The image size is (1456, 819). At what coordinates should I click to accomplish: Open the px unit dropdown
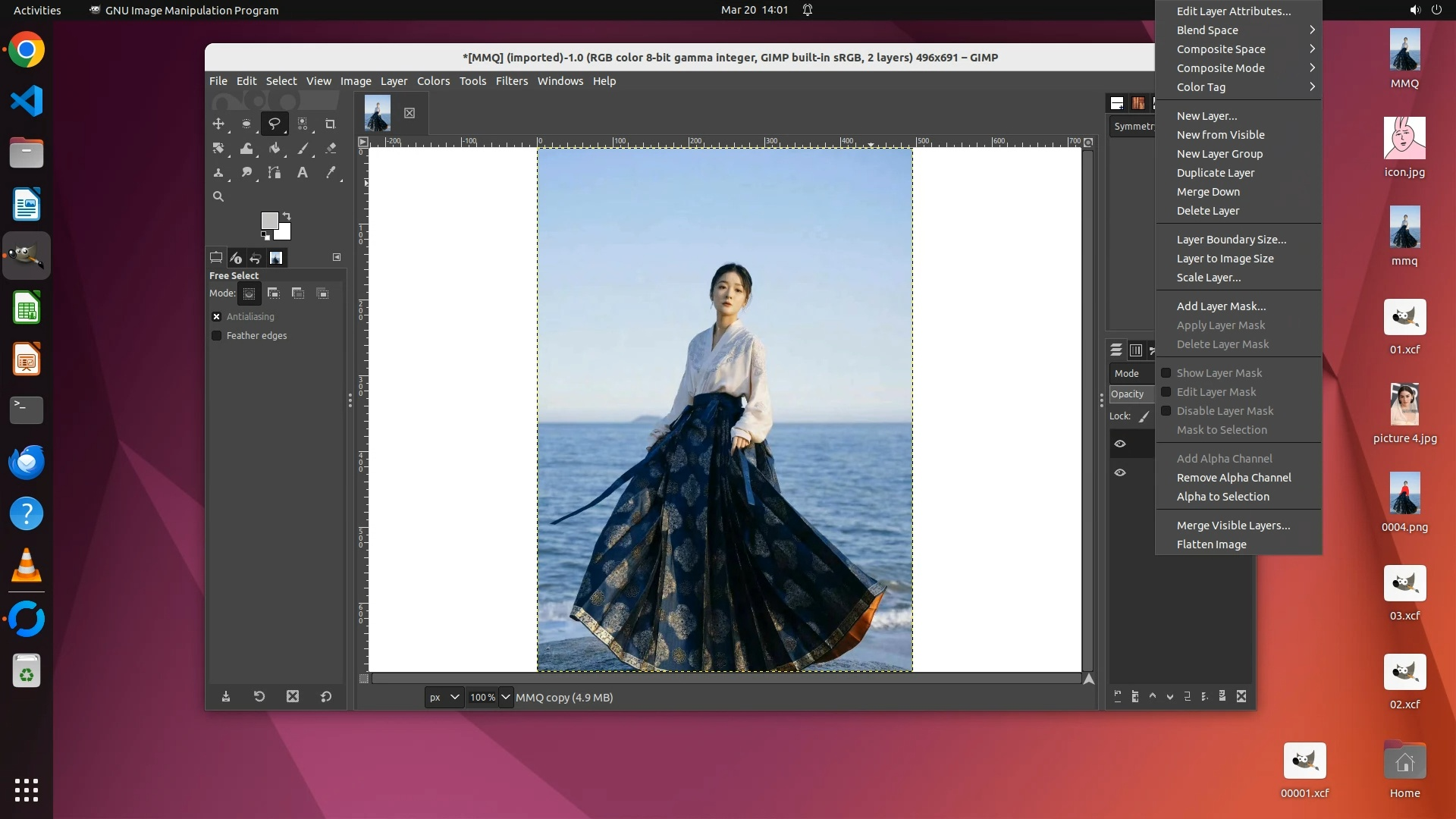tap(444, 697)
